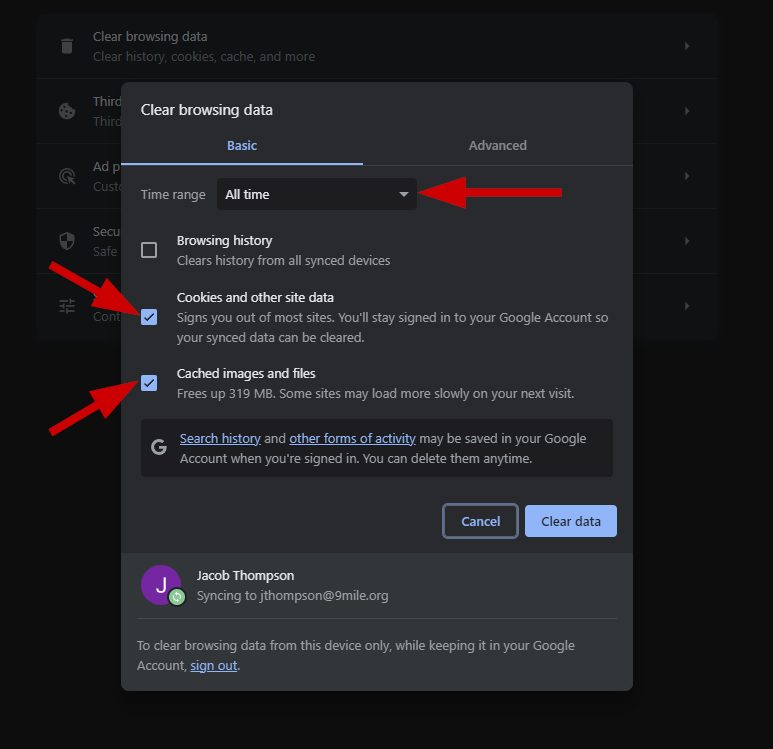Open the Search history link
The image size is (773, 749).
pos(220,438)
